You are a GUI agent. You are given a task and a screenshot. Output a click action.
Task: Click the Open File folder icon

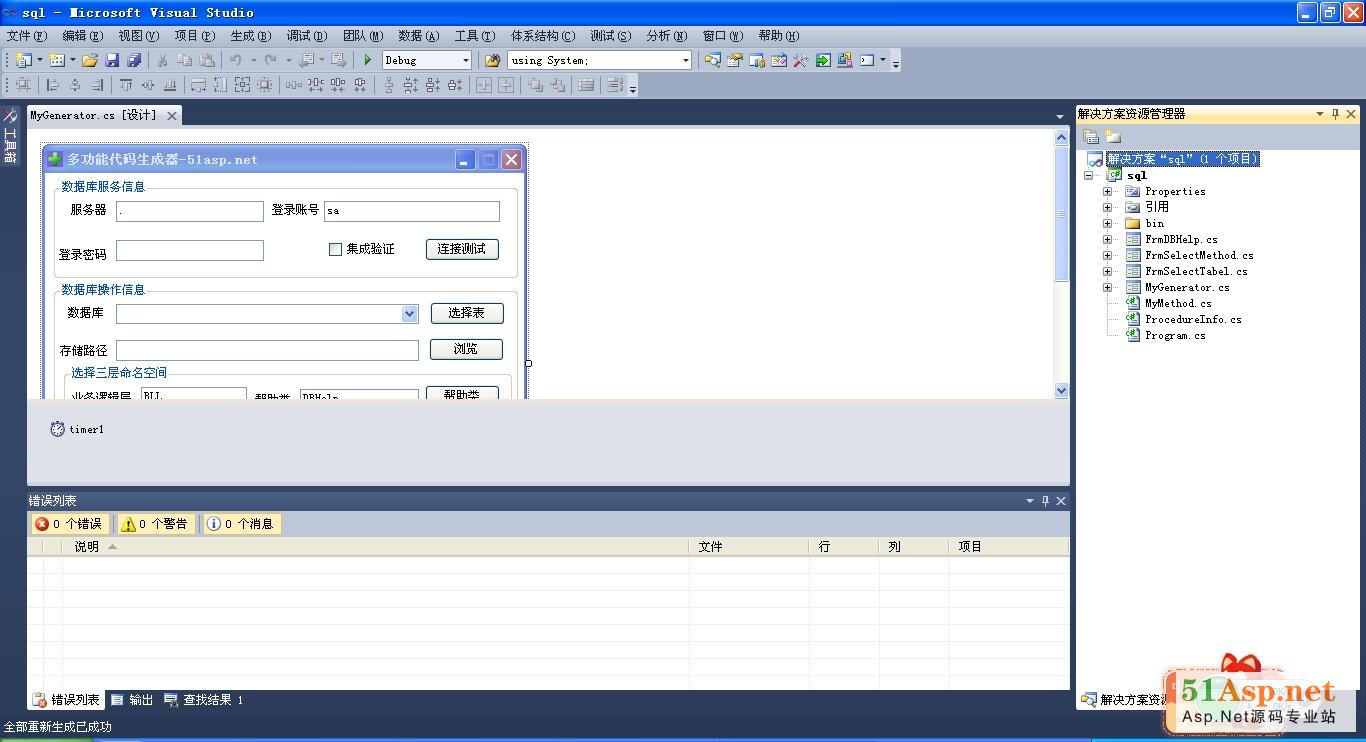89,60
